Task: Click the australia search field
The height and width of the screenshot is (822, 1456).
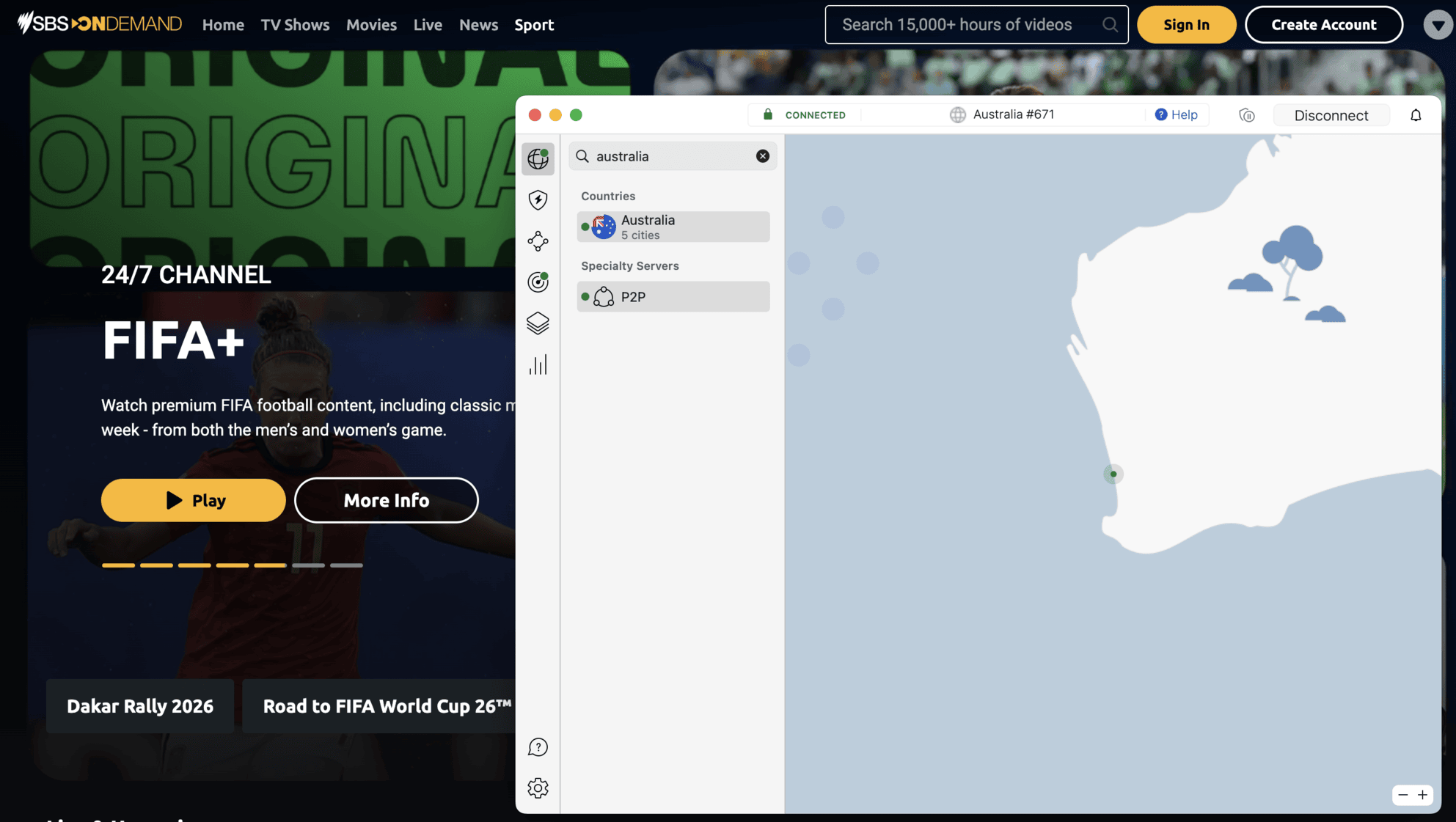Action: coord(673,156)
